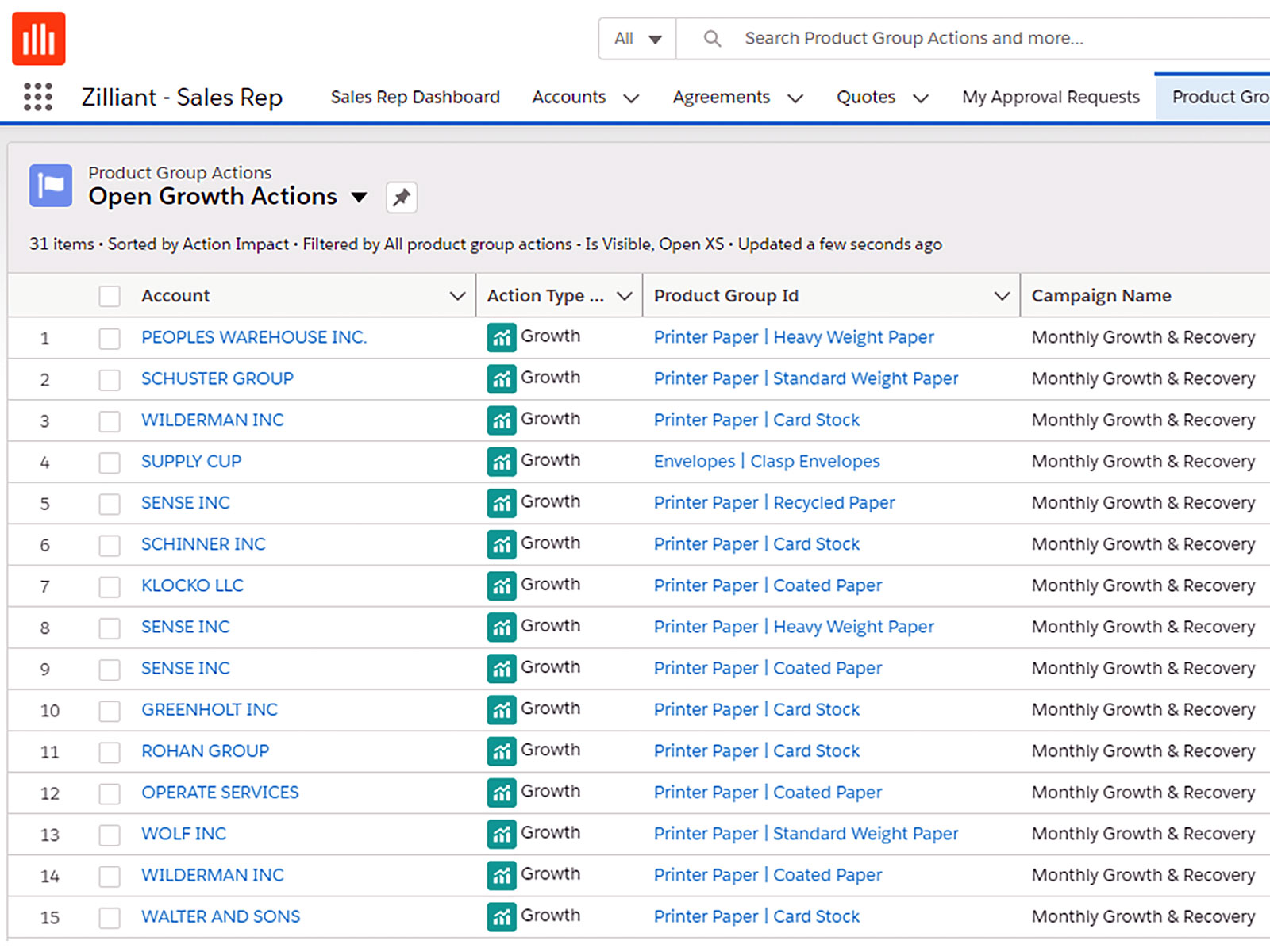Open the App Launcher dots grid

pyautogui.click(x=38, y=97)
